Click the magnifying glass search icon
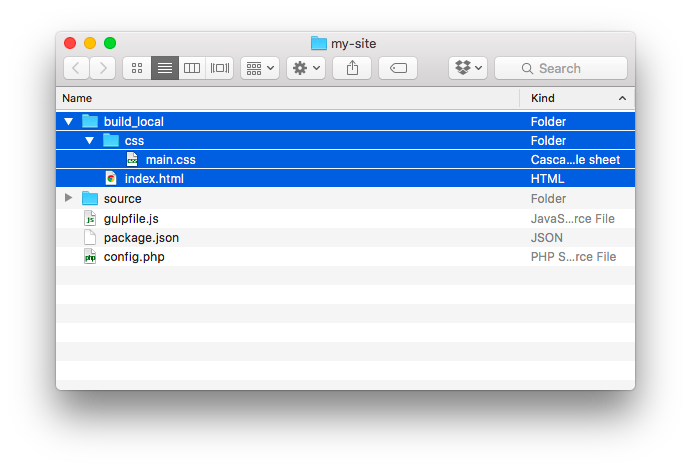This screenshot has width=691, height=470. (x=527, y=69)
